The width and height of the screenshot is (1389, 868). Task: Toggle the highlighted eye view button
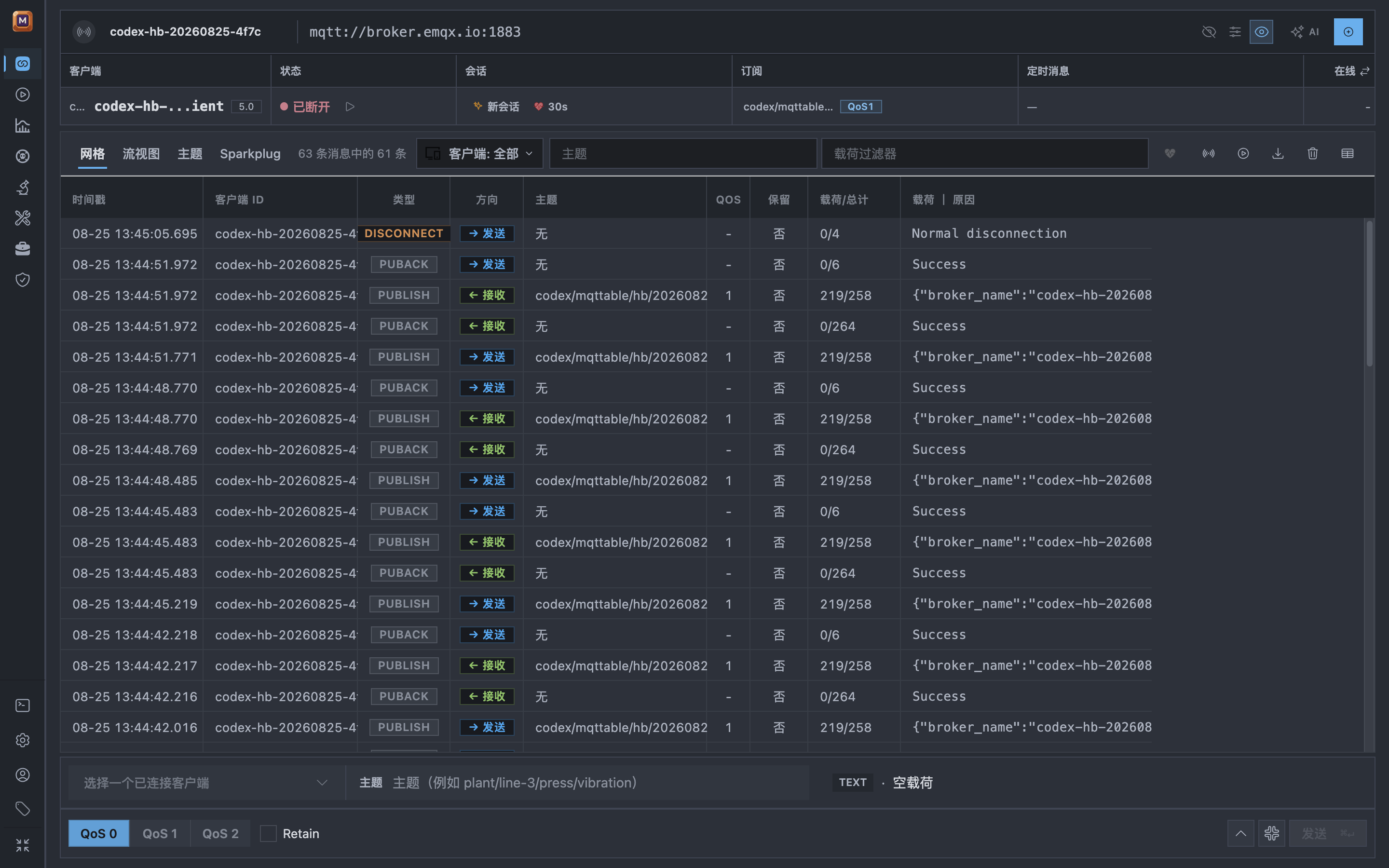(1261, 31)
